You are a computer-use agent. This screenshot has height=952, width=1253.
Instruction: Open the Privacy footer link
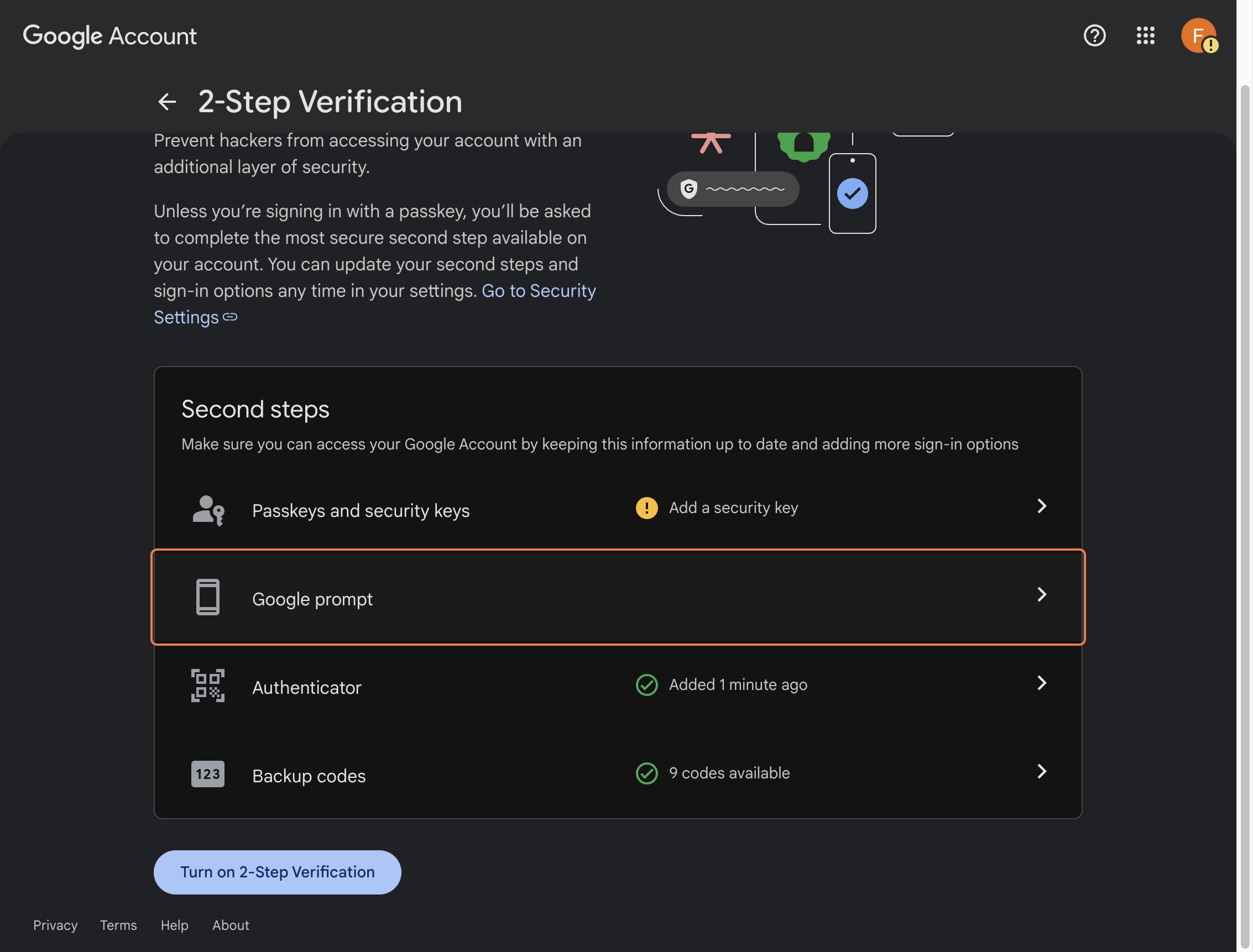tap(55, 925)
